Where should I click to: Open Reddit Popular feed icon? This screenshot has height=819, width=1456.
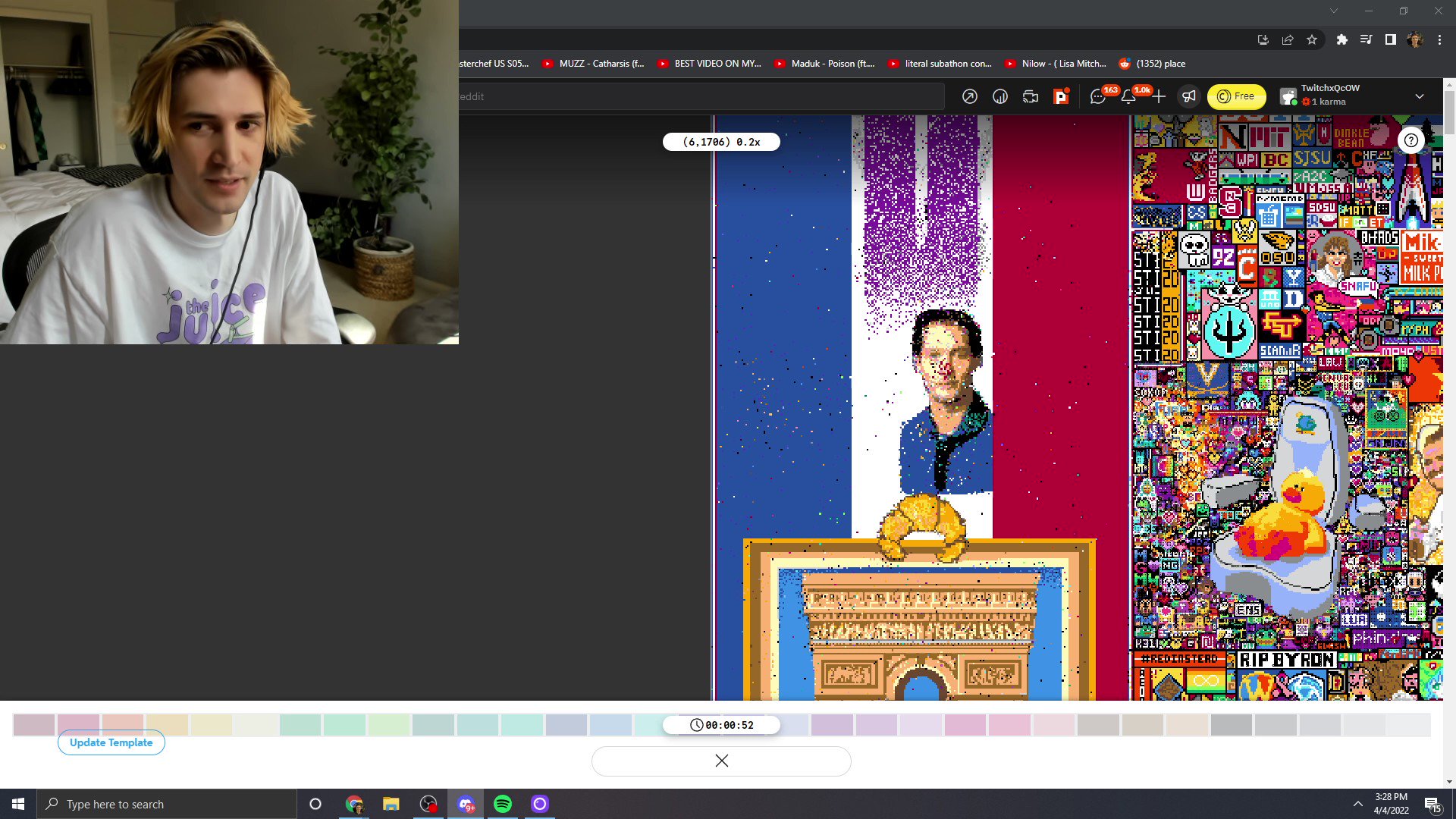coord(969,96)
